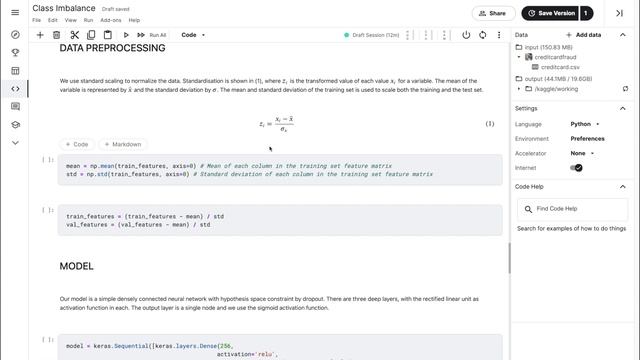640x360 pixels.
Task: Click the train_features scaling code cell
Action: point(280,220)
